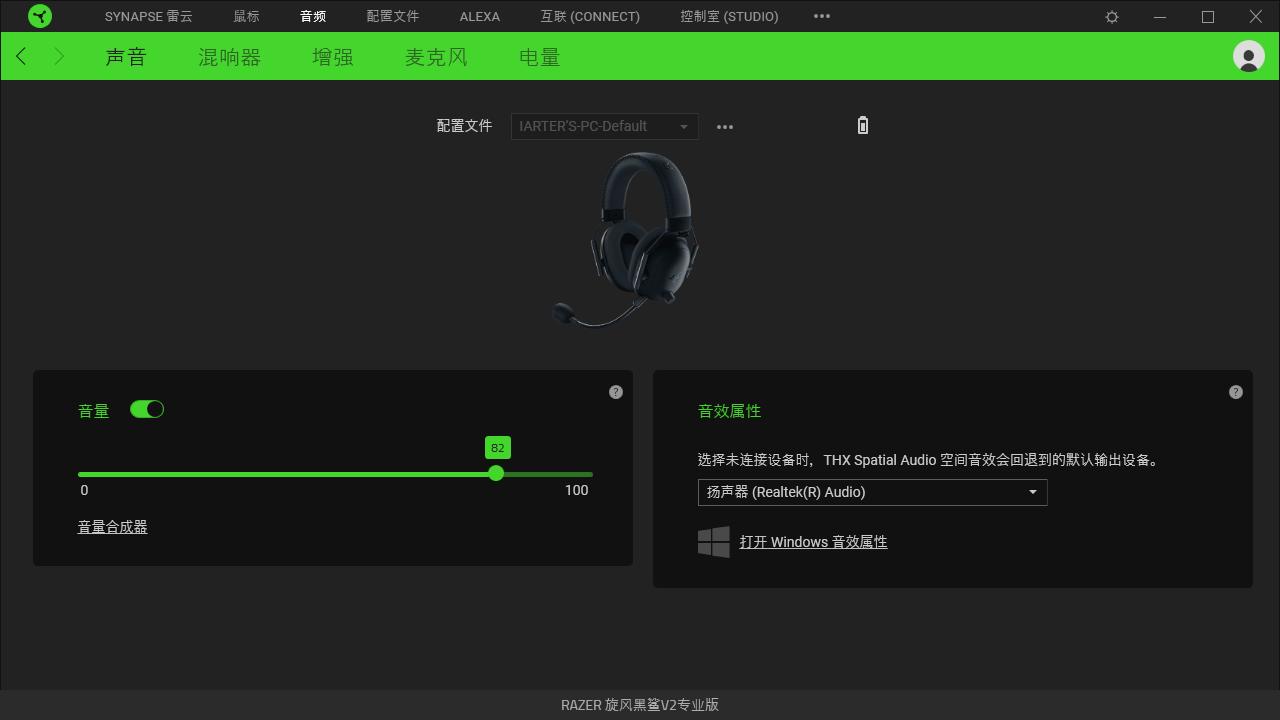Click the back navigation arrow
Image resolution: width=1280 pixels, height=720 pixels.
pos(20,56)
